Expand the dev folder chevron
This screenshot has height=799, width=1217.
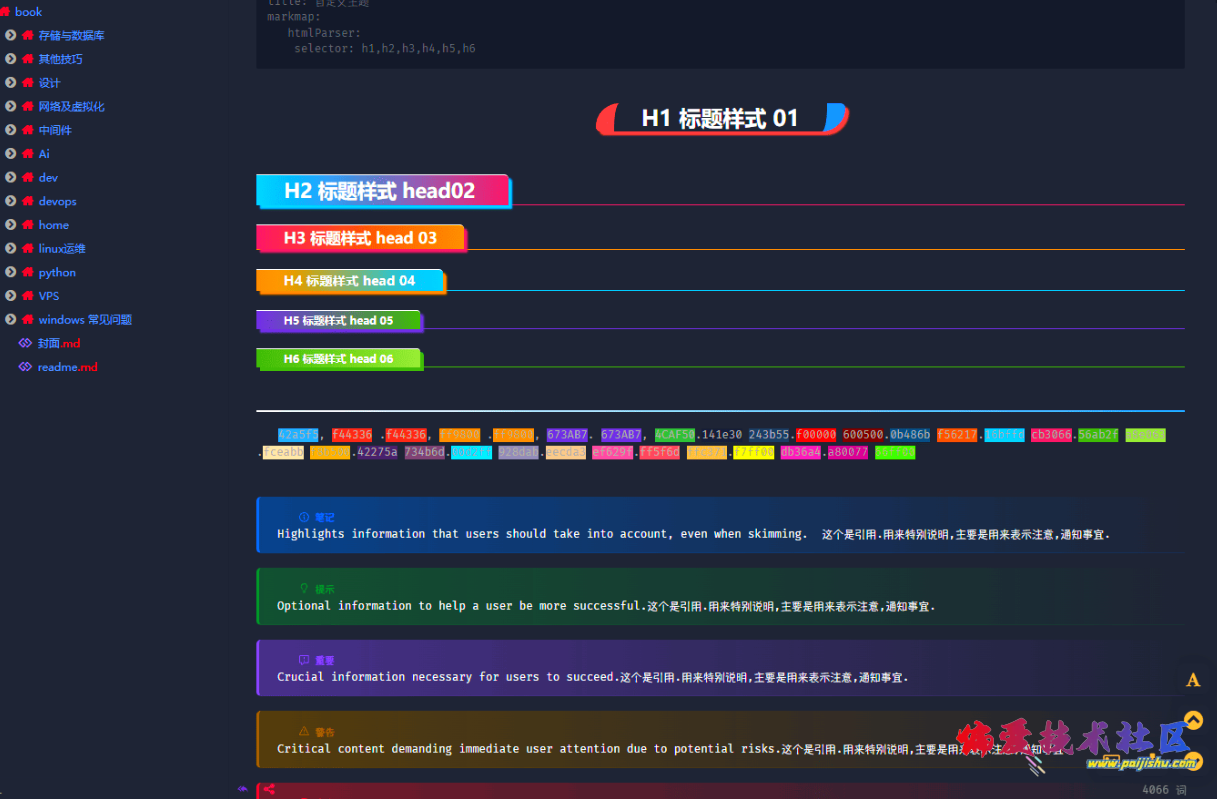click(x=10, y=177)
